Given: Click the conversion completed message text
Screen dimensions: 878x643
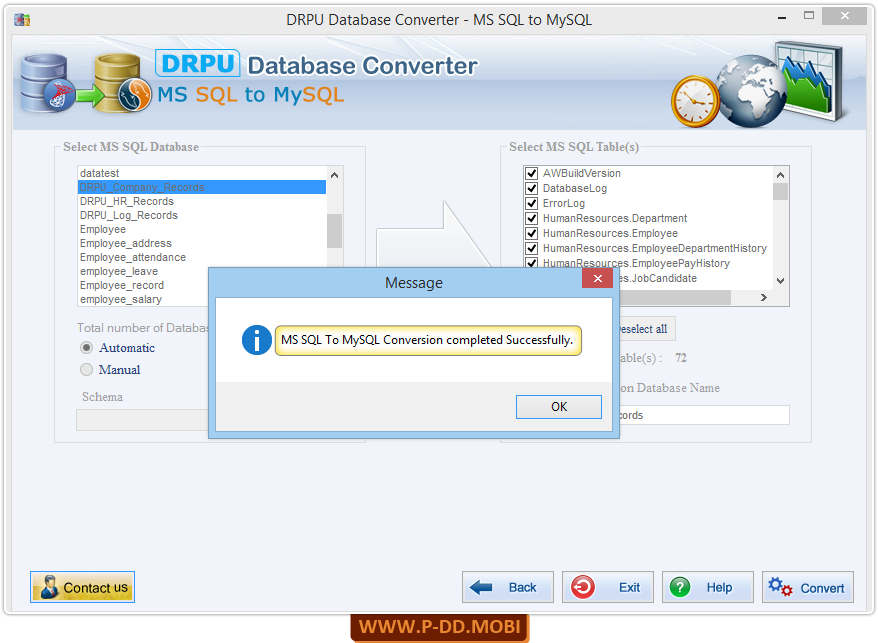Looking at the screenshot, I should (x=427, y=340).
